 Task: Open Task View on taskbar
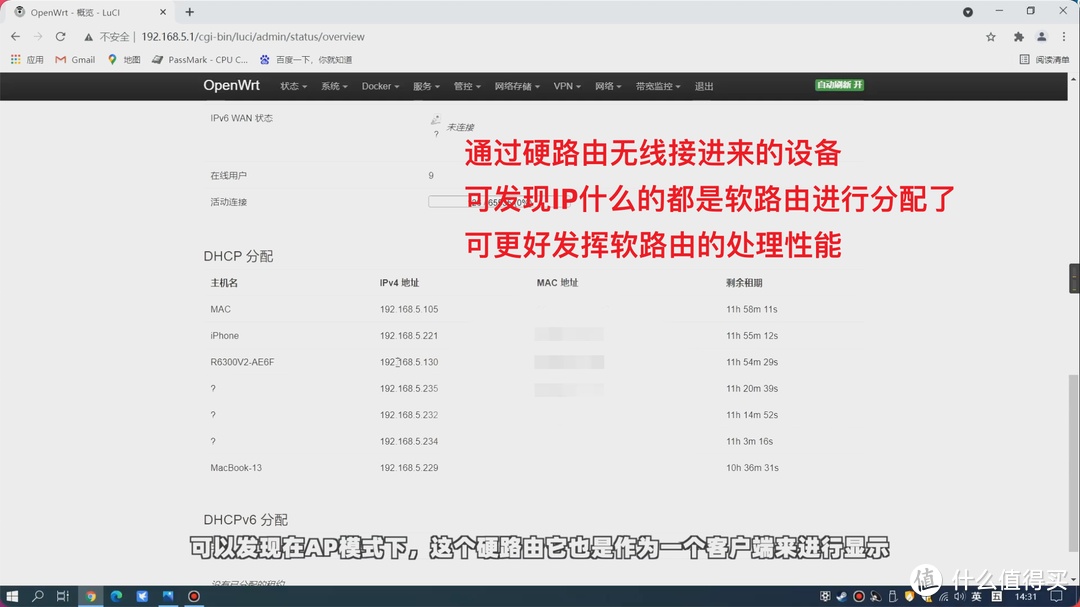63,596
